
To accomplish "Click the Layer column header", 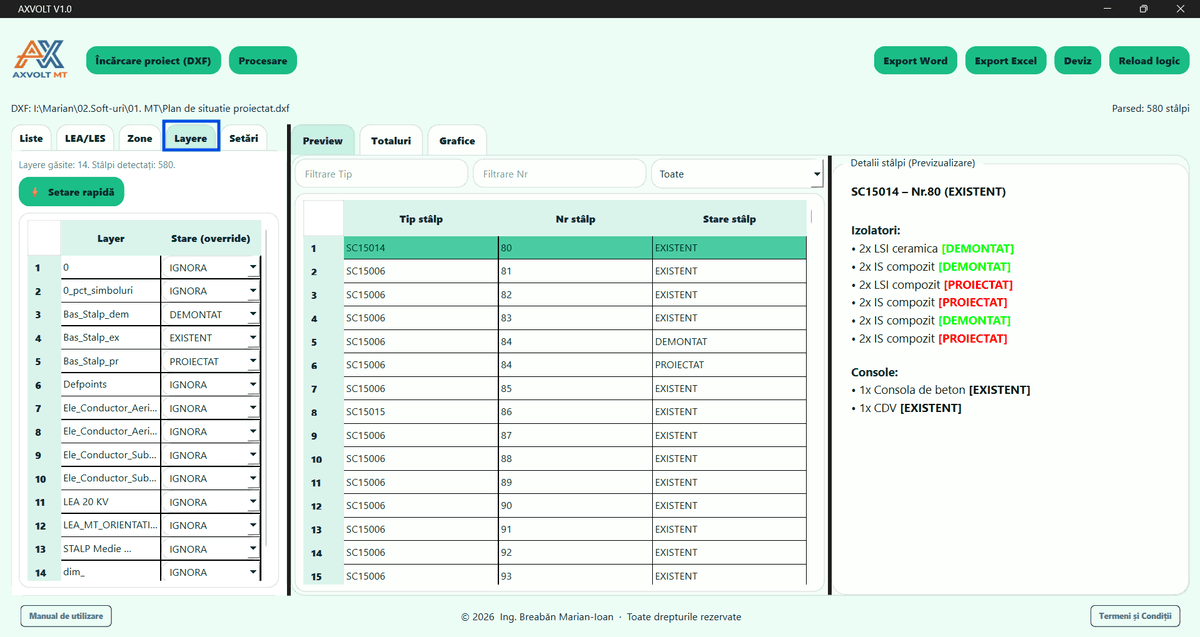I will tap(111, 239).
